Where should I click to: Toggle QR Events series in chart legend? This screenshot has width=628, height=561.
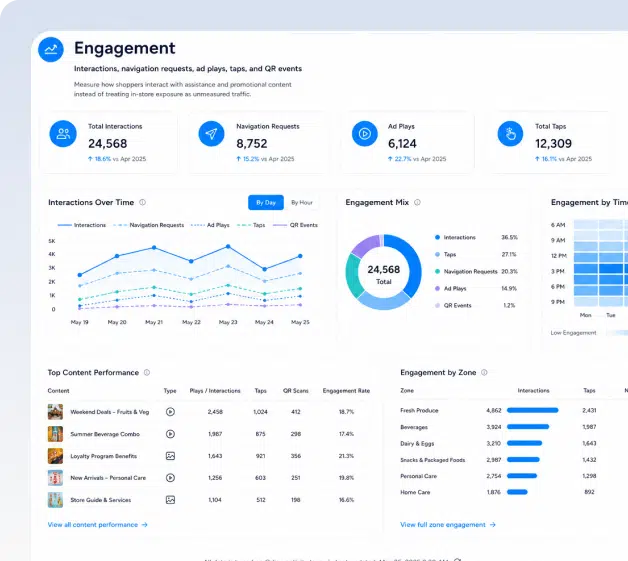pyautogui.click(x=295, y=225)
